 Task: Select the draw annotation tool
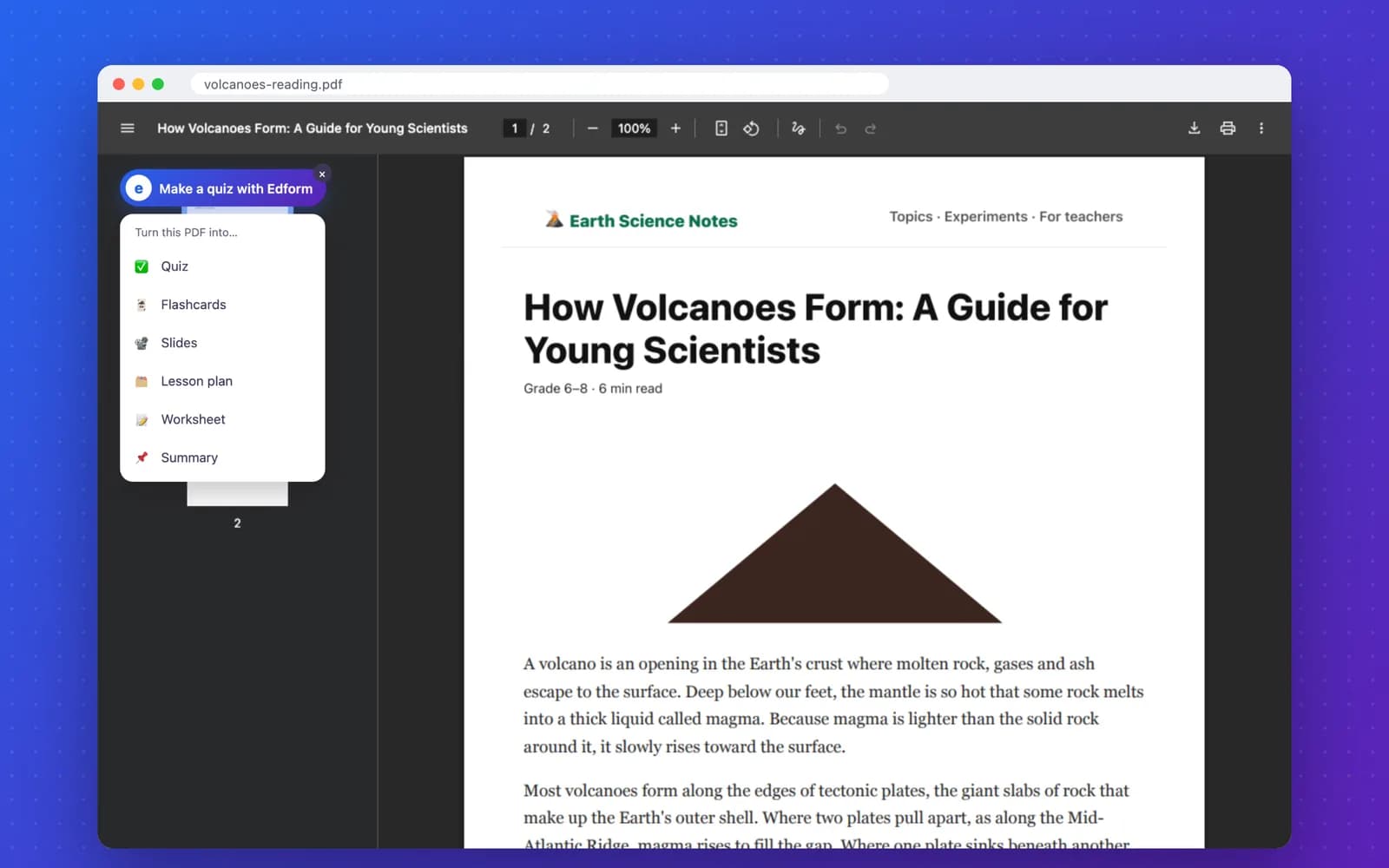(799, 128)
